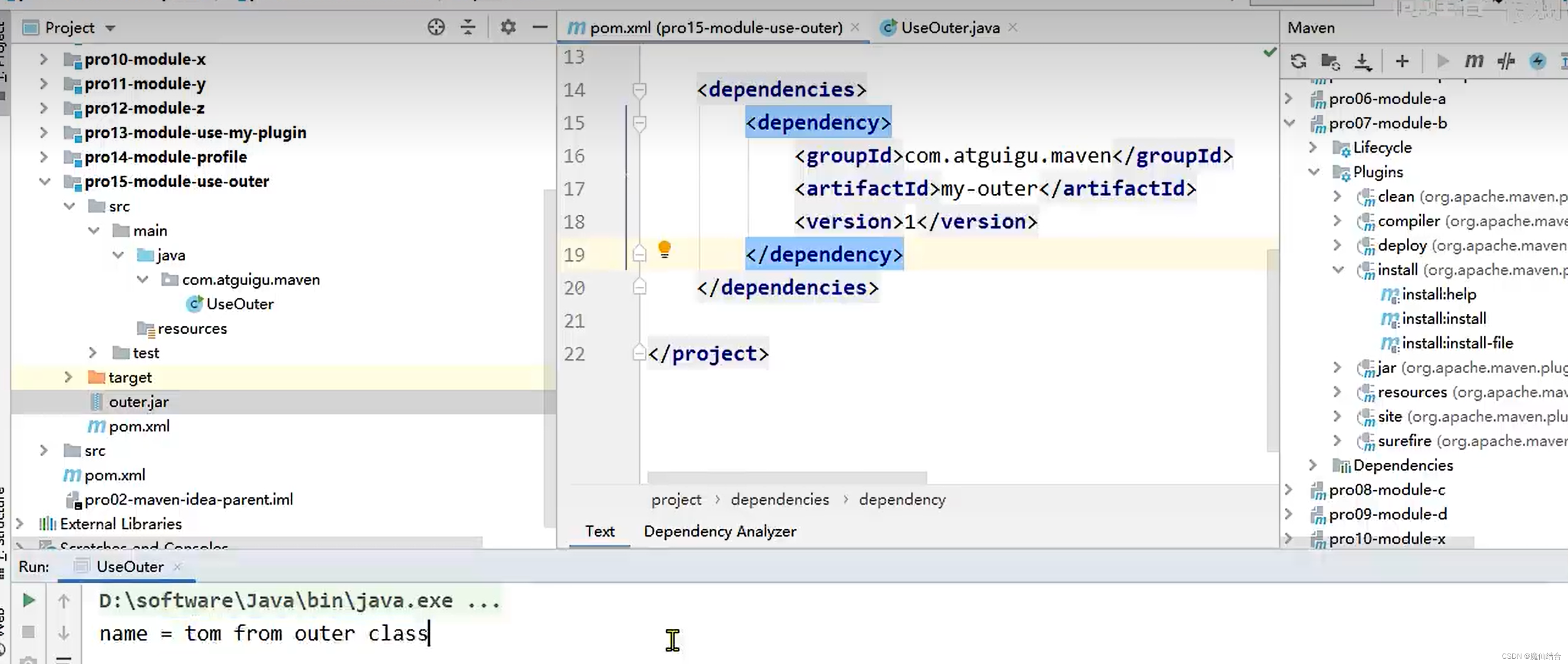
Task: Hide the Project panel with minus icon
Action: coord(539,27)
